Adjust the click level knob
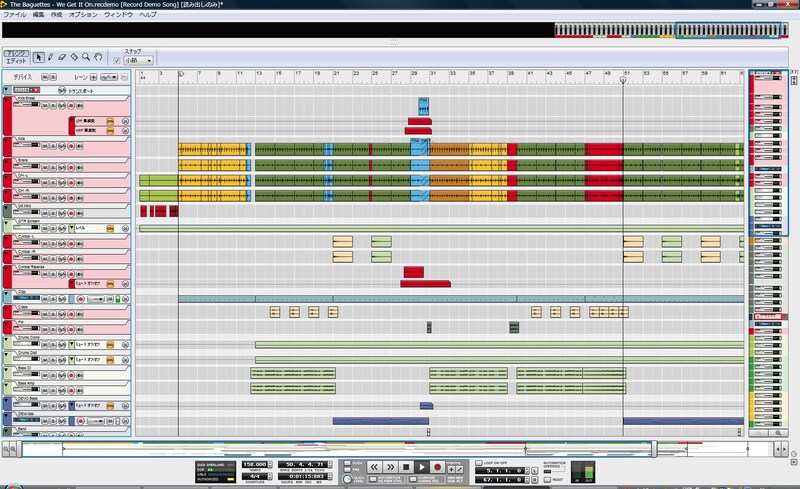Viewport: 800px width, 489px height. point(347,479)
